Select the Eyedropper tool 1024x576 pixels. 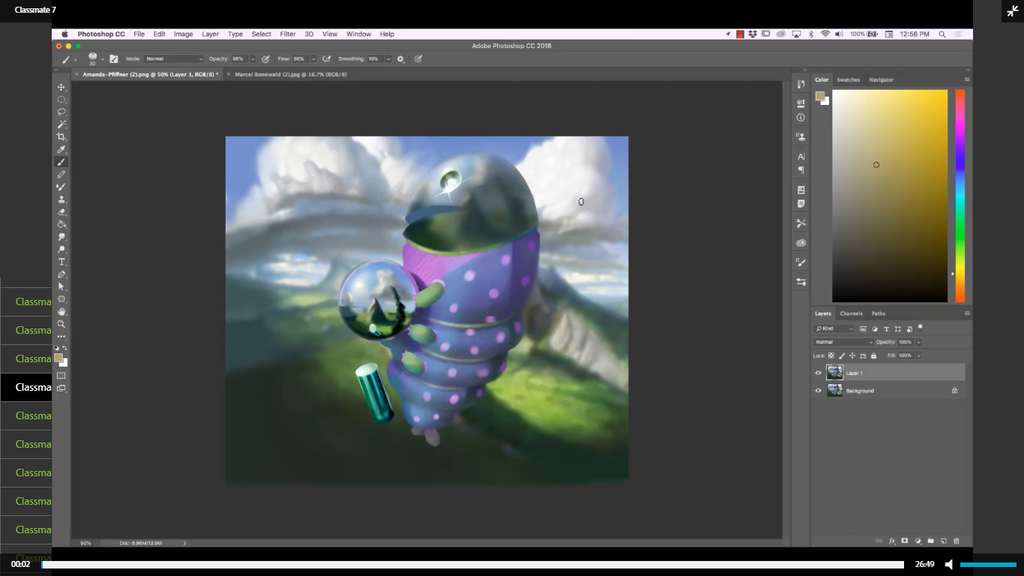[61, 150]
